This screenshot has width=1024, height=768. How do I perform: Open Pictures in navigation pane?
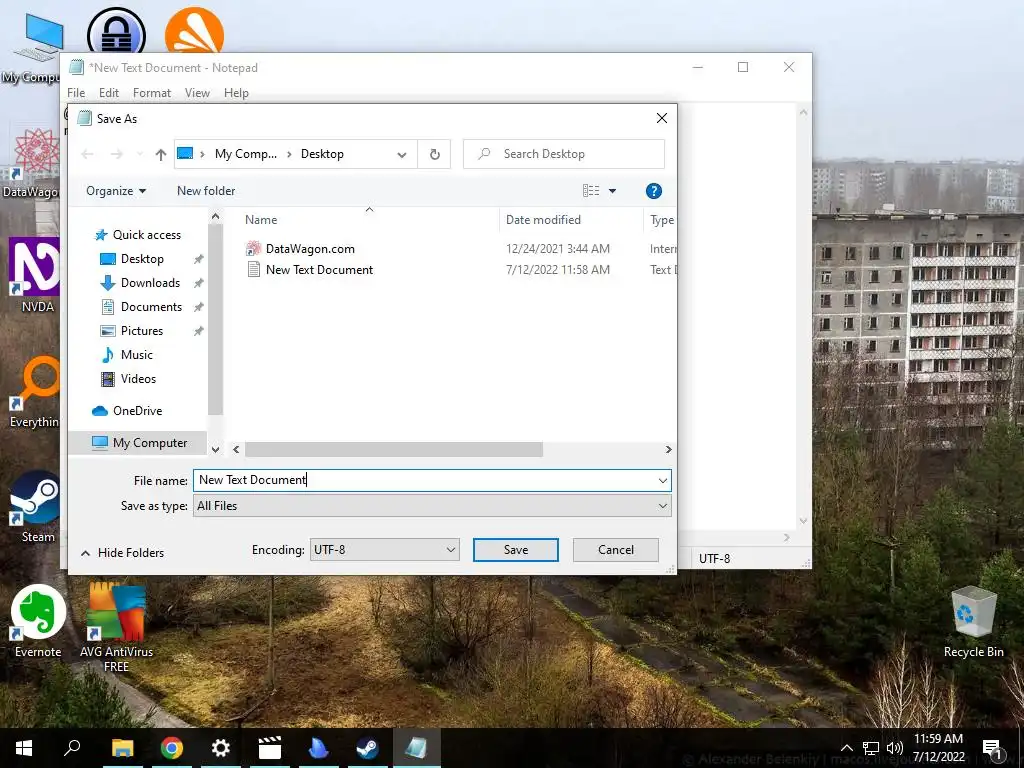(x=142, y=330)
